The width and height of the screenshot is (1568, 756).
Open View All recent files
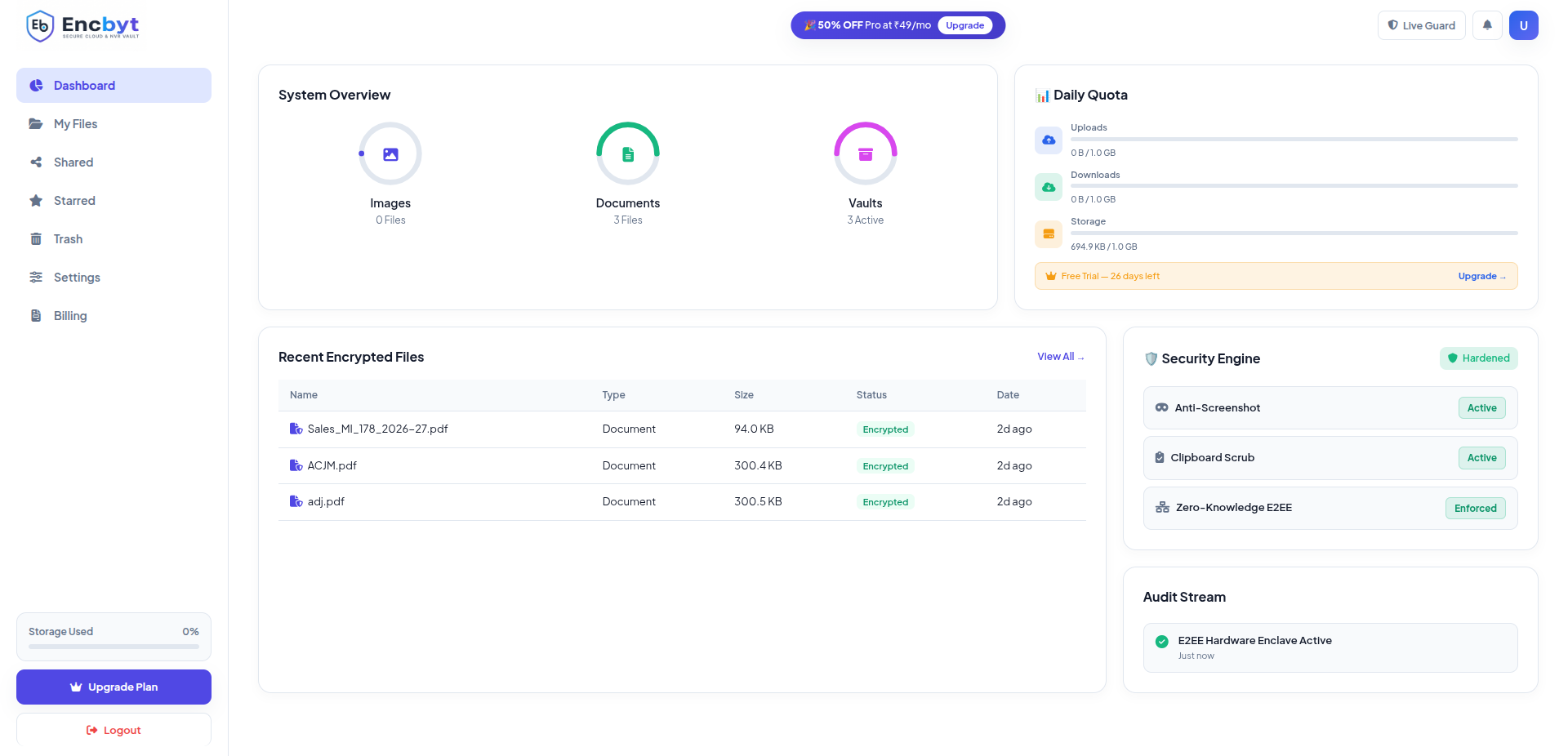pos(1060,357)
